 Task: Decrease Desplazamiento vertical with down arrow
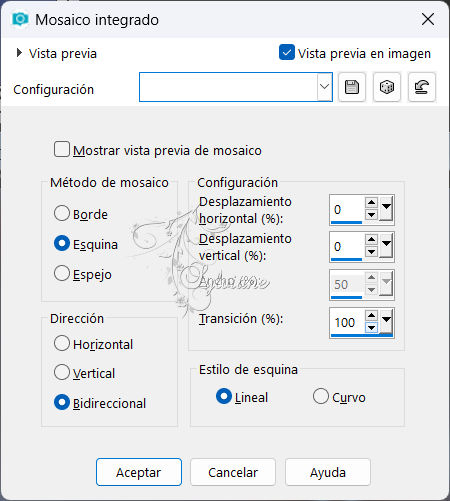click(371, 252)
